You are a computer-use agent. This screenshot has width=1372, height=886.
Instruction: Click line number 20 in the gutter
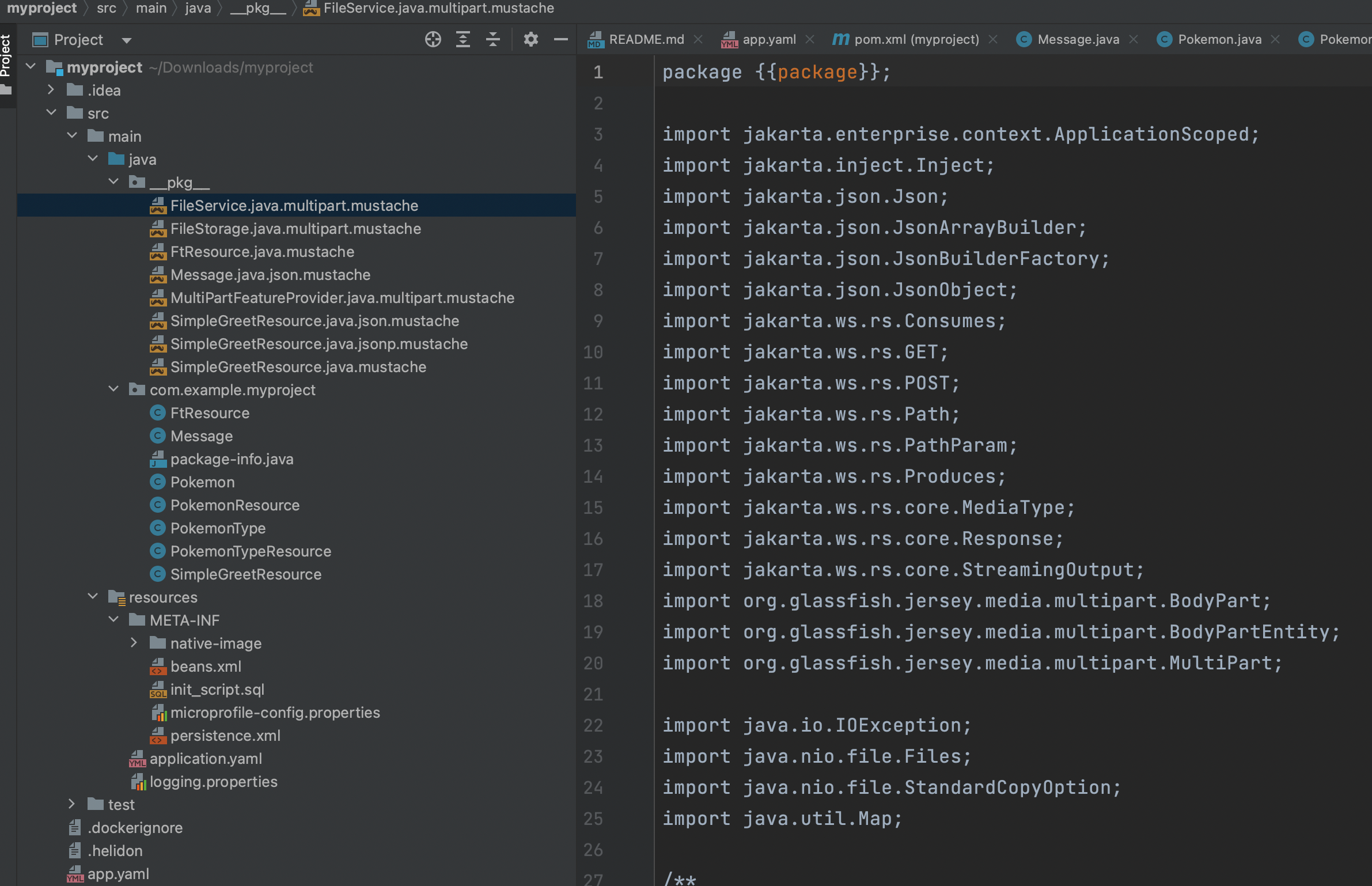(x=593, y=663)
